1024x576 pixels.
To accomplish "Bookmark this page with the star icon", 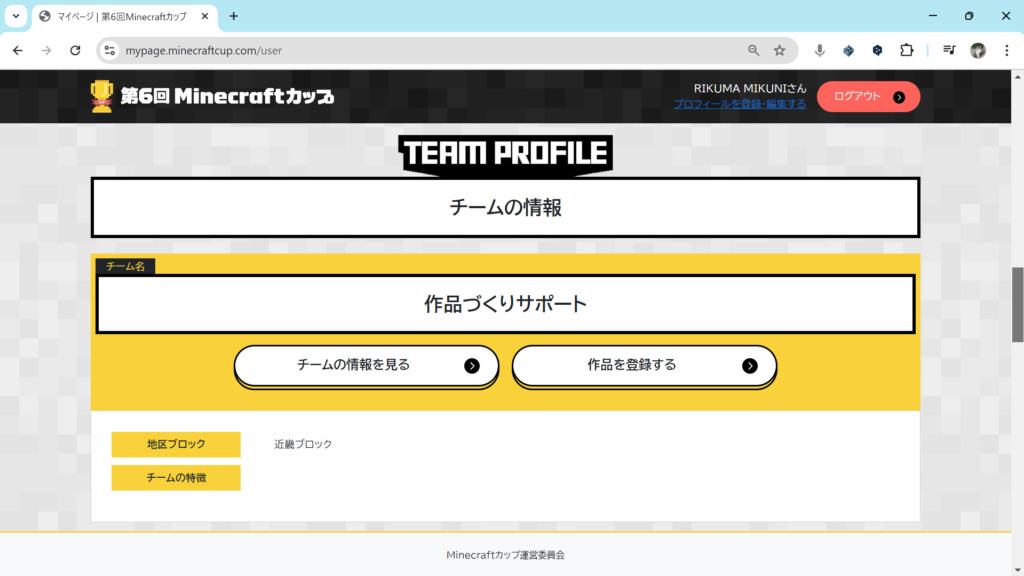I will coord(780,51).
